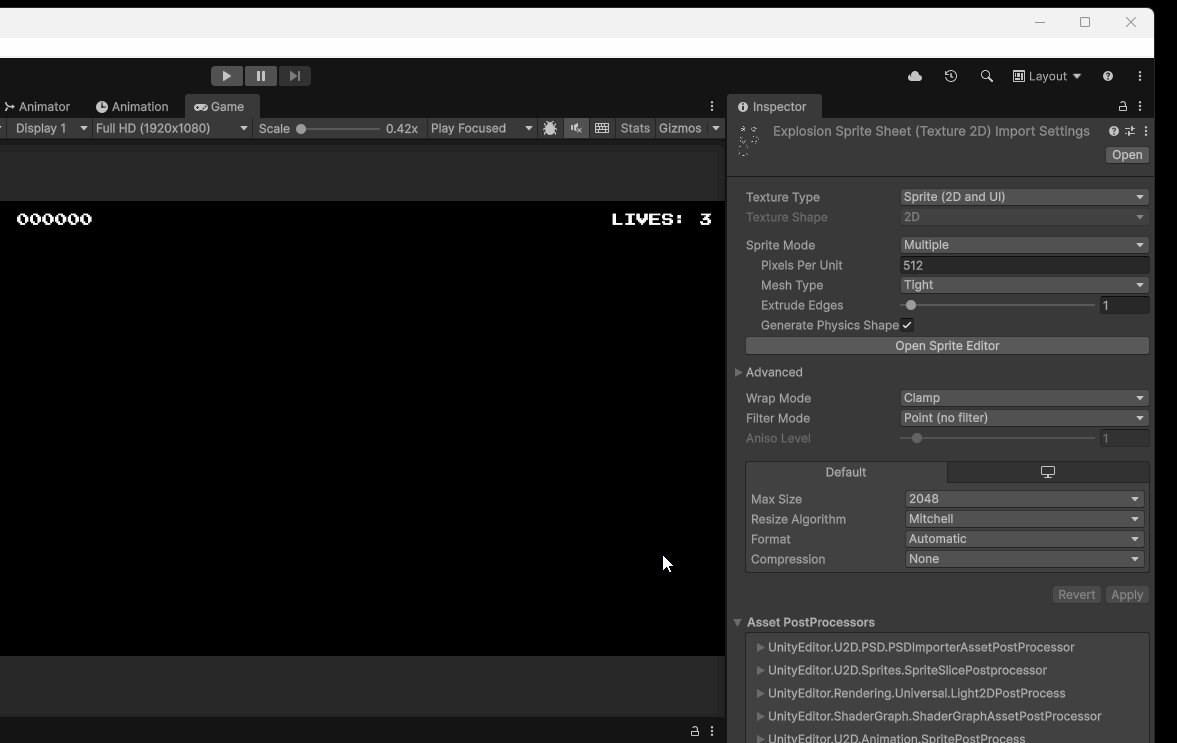Advance one frame with the Step button
Viewport: 1177px width, 743px height.
295,76
